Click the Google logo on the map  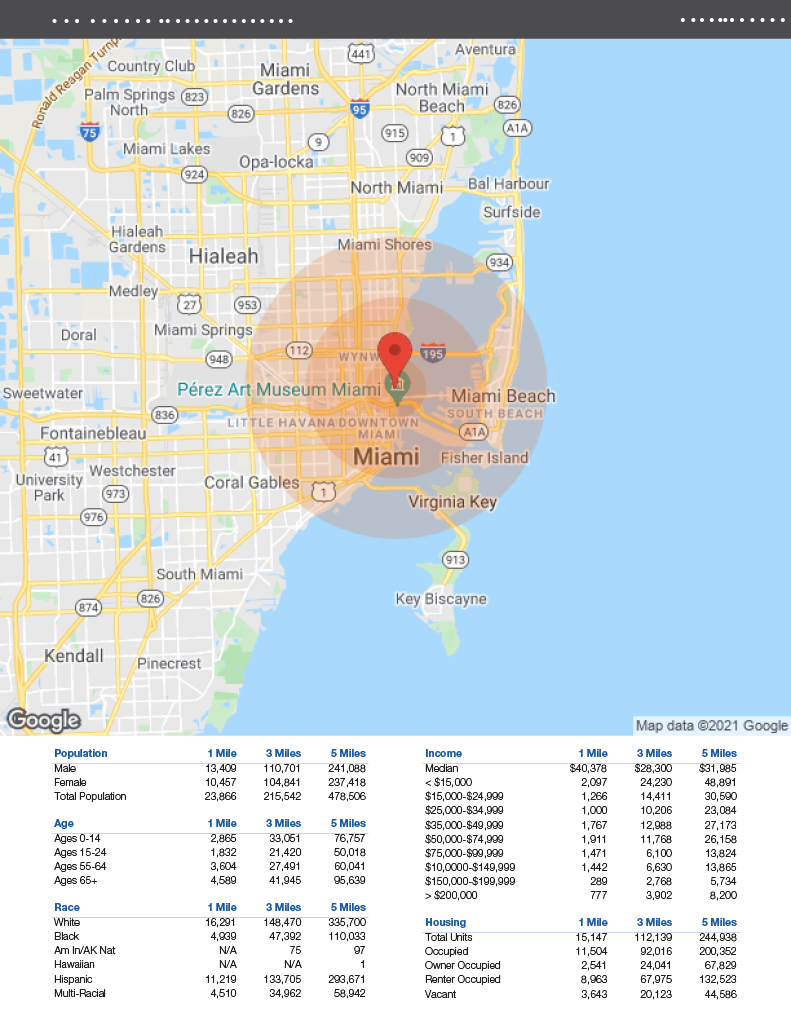[x=43, y=720]
